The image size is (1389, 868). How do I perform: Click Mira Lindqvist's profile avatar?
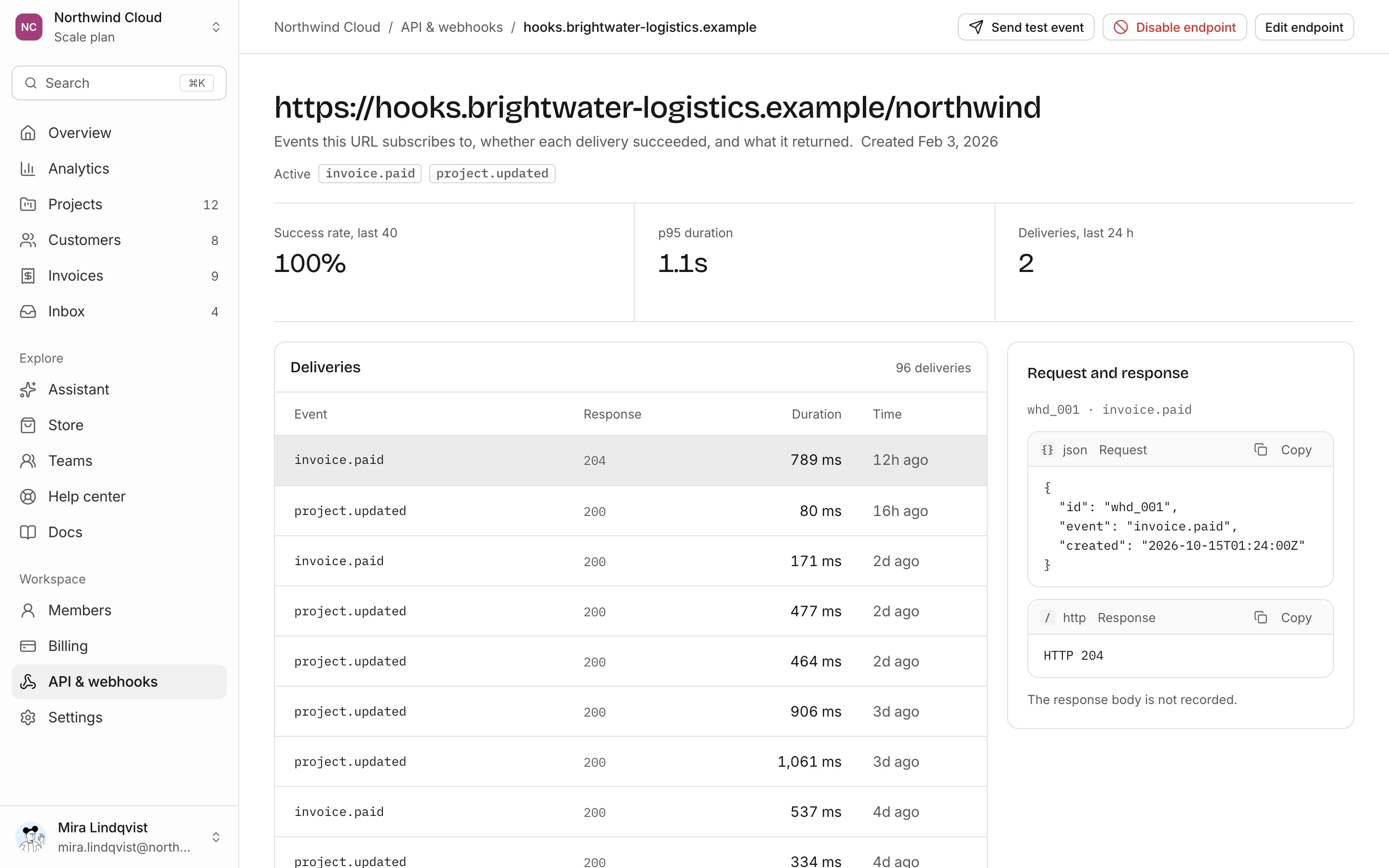click(x=30, y=837)
